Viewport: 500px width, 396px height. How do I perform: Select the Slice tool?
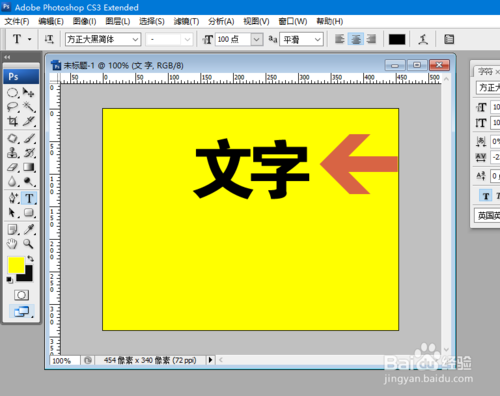(x=29, y=121)
